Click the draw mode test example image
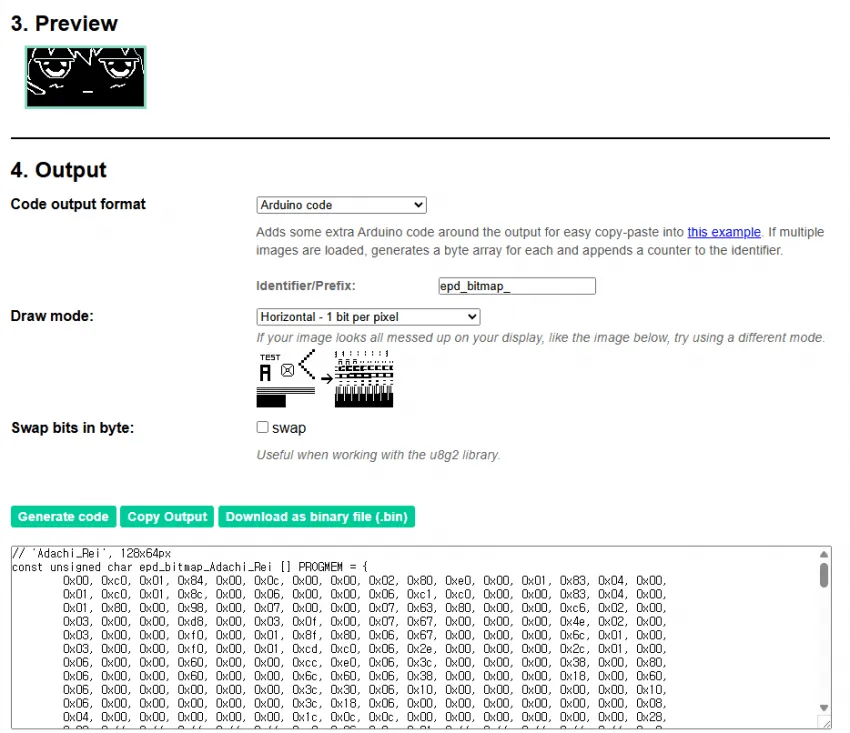Image resolution: width=850 pixels, height=733 pixels. [325, 378]
